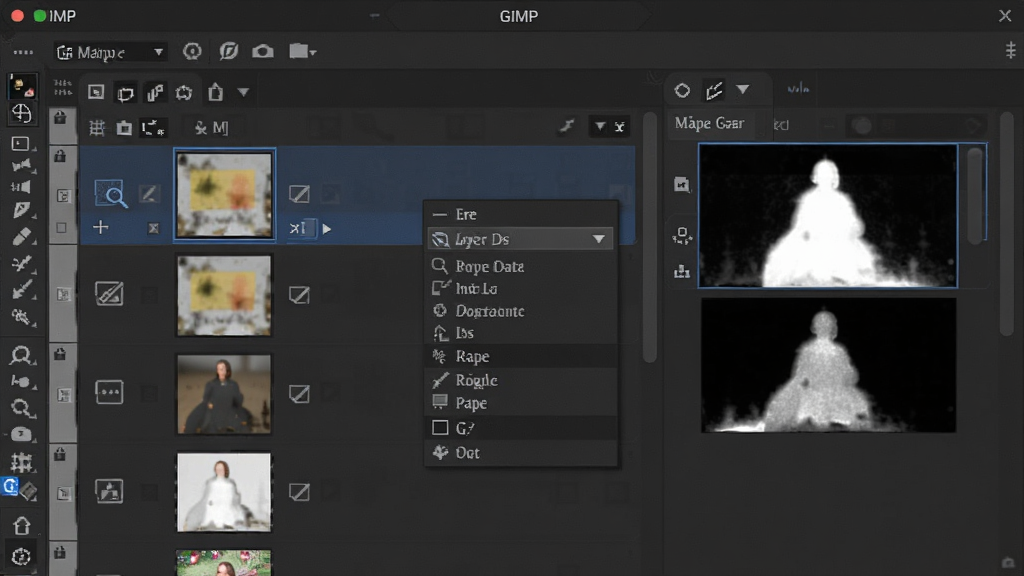Screen dimensions: 1024x576
Task: Select the top yellow painting layer thumbnail
Action: coord(224,195)
